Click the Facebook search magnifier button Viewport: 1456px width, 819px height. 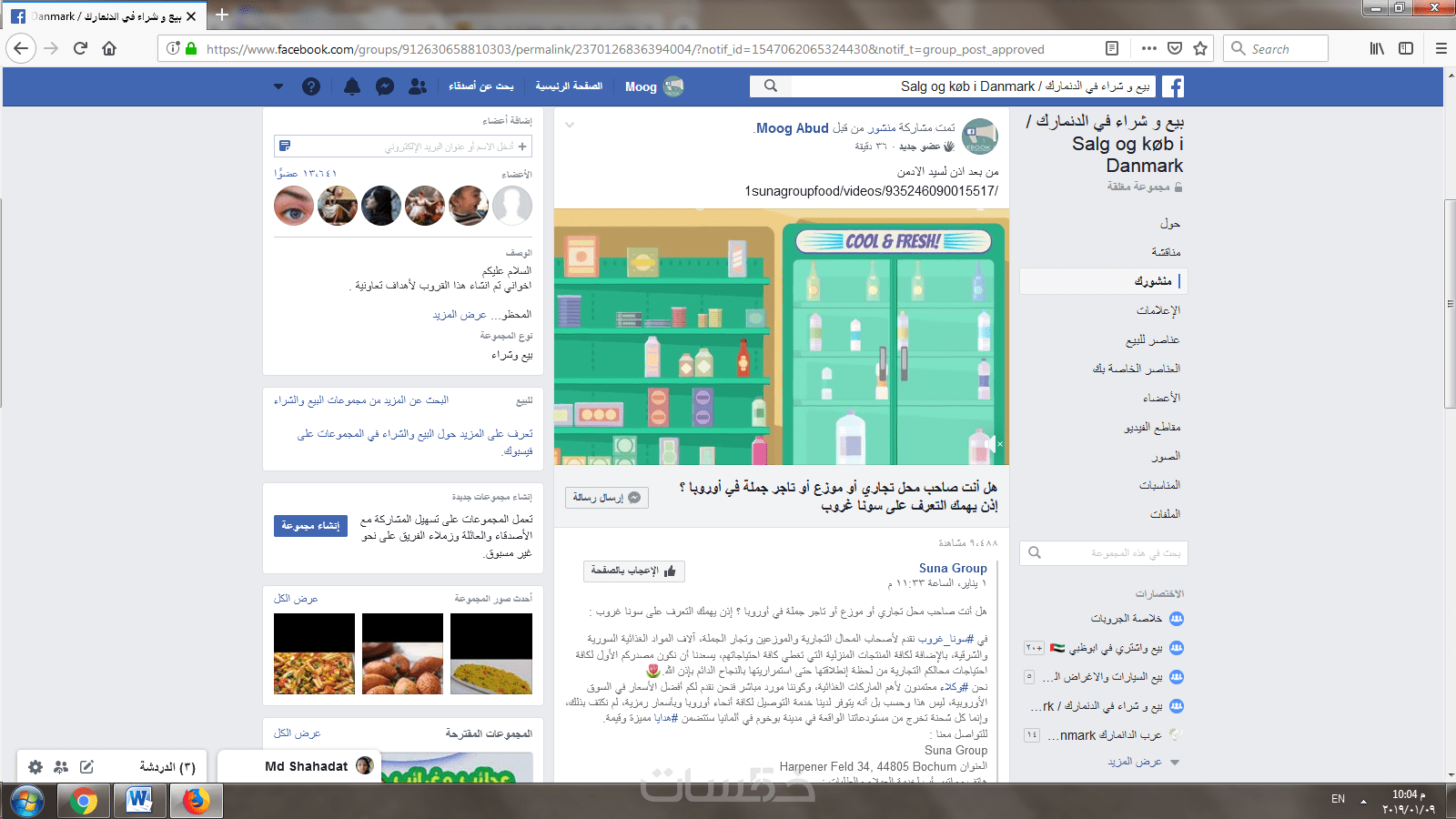[x=771, y=86]
